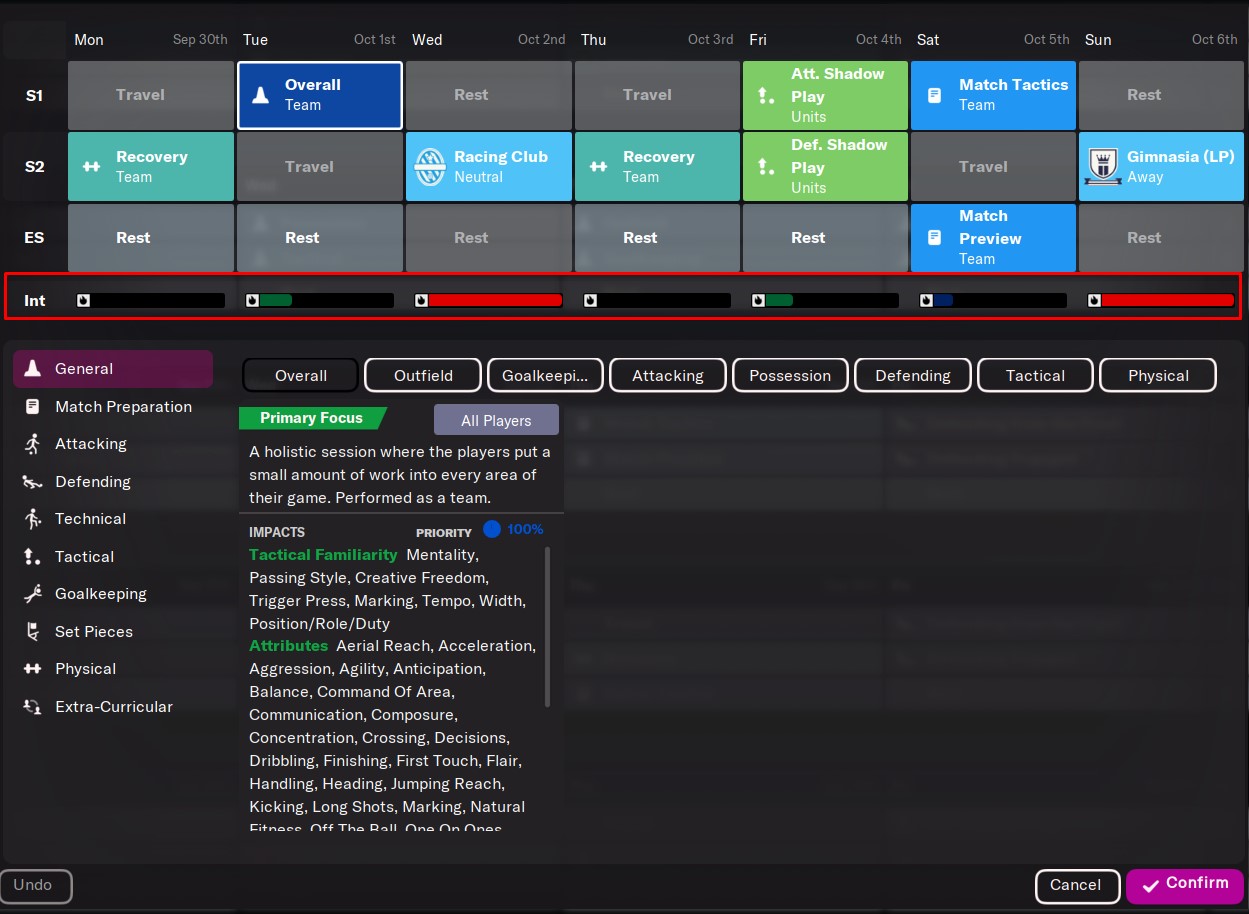This screenshot has height=914, width=1249.
Task: Switch to the Outfield session tab
Action: 423,376
